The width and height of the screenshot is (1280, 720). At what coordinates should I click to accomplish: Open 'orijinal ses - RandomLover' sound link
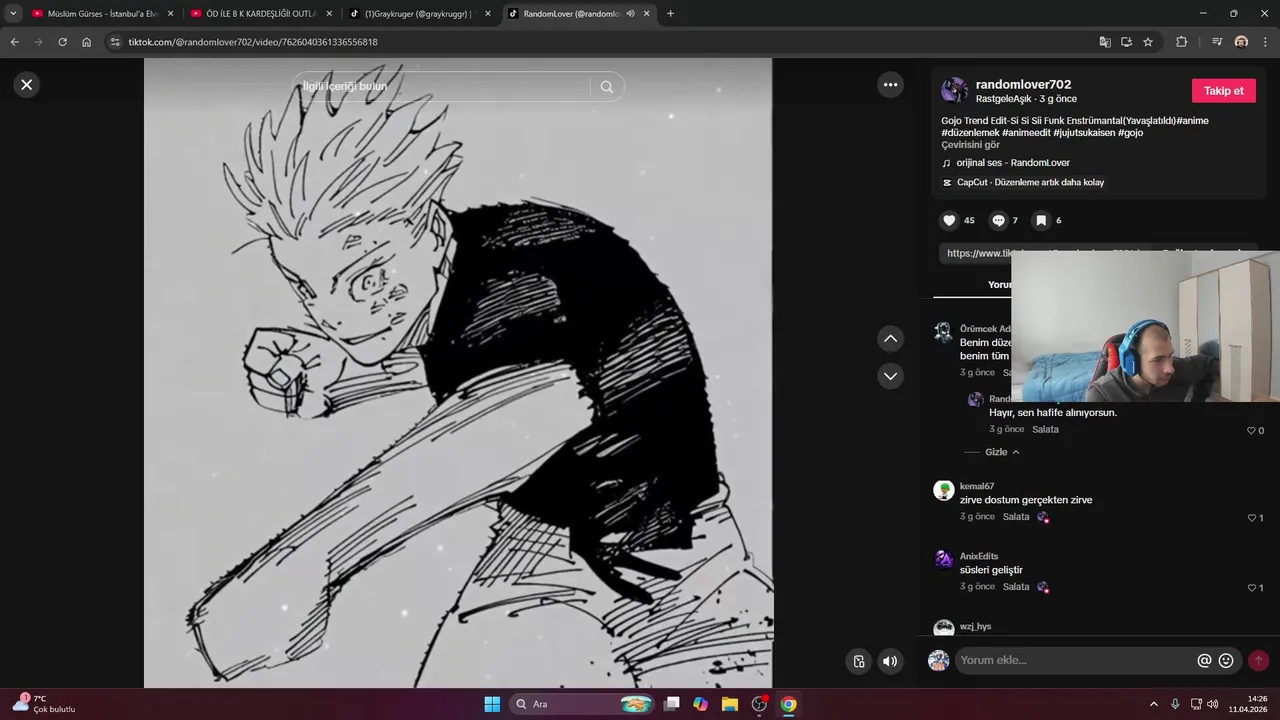pyautogui.click(x=1013, y=163)
